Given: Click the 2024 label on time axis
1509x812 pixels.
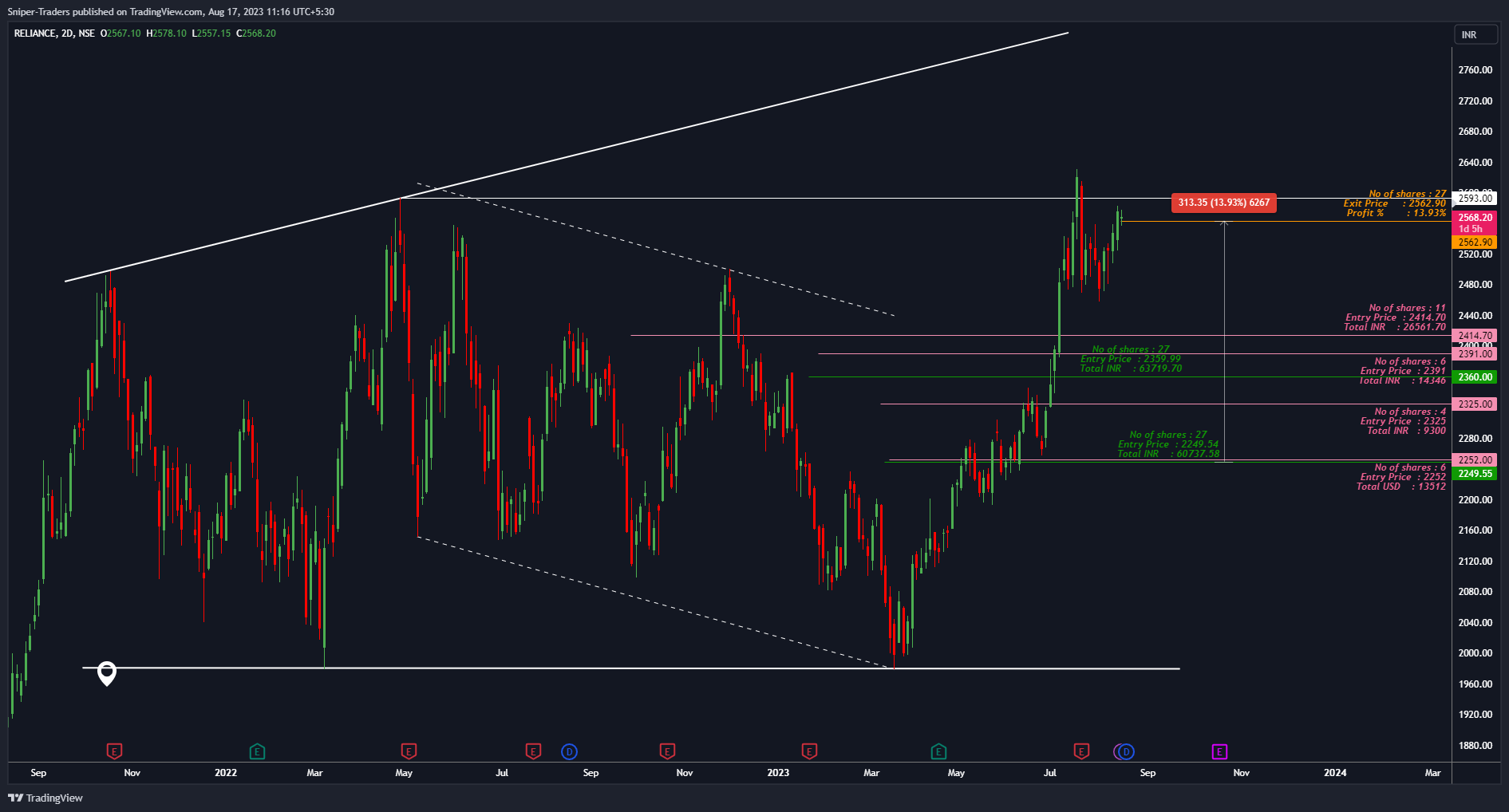Looking at the screenshot, I should point(1335,773).
